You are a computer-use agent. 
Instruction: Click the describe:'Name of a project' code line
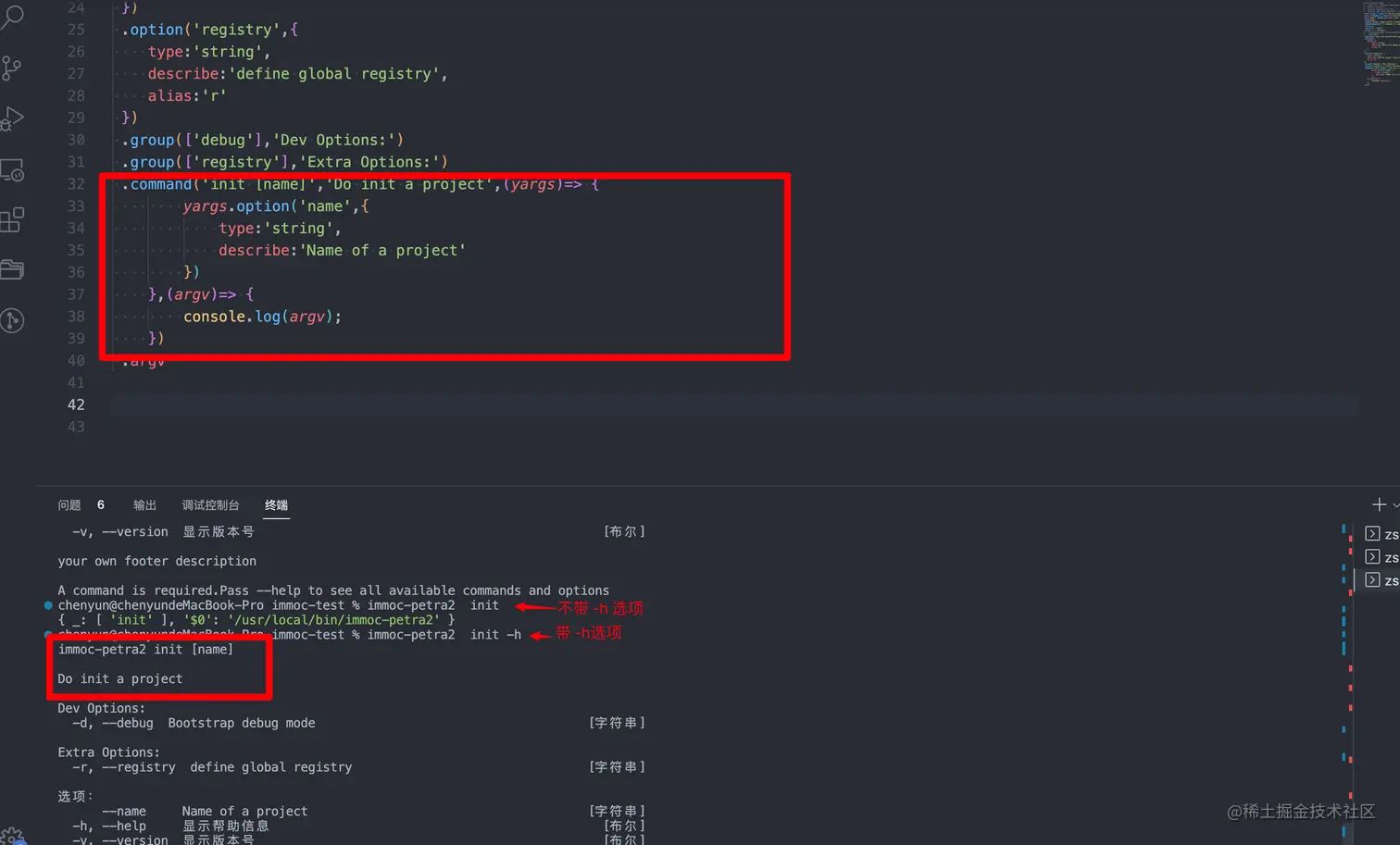[342, 251]
